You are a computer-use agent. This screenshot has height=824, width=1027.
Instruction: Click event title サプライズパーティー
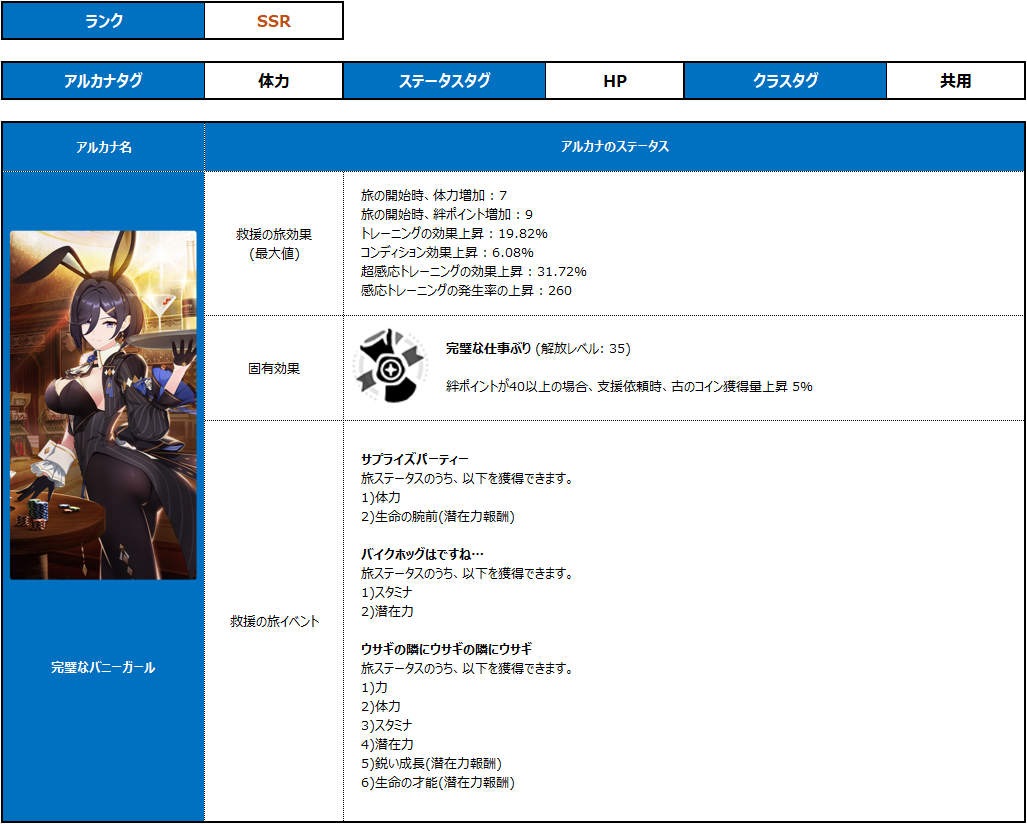pos(415,459)
